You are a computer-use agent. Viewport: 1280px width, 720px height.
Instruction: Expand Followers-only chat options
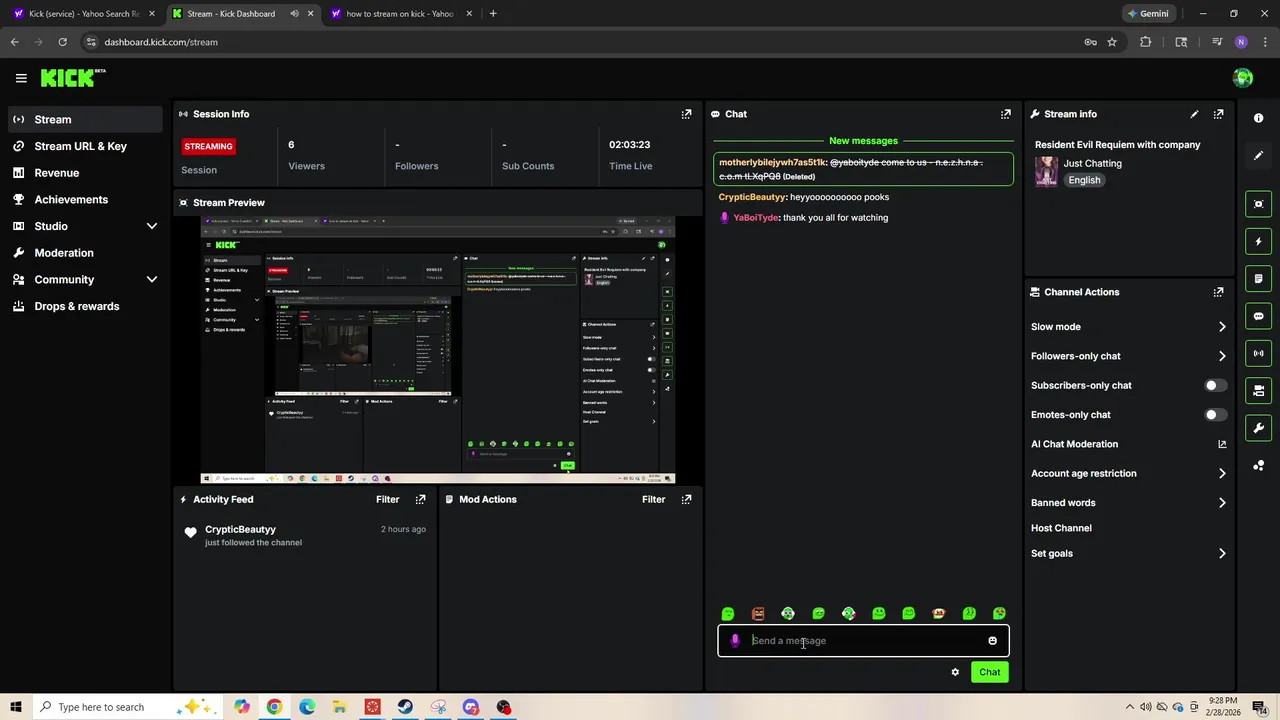[1222, 356]
